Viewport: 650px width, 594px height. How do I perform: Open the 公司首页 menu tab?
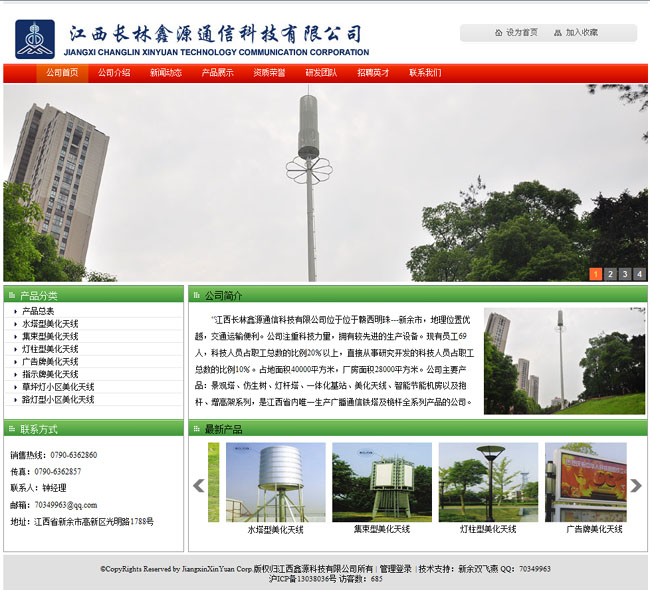(61, 73)
